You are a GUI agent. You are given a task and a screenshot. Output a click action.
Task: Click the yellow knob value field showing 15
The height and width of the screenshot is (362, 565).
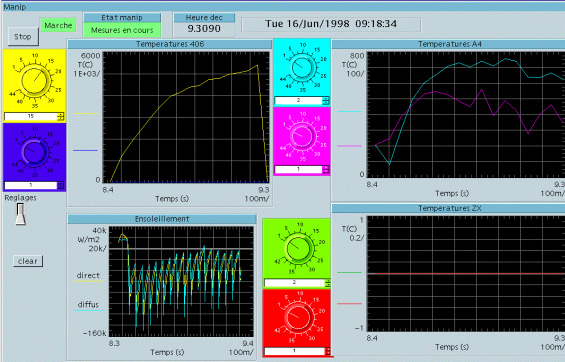point(31,117)
